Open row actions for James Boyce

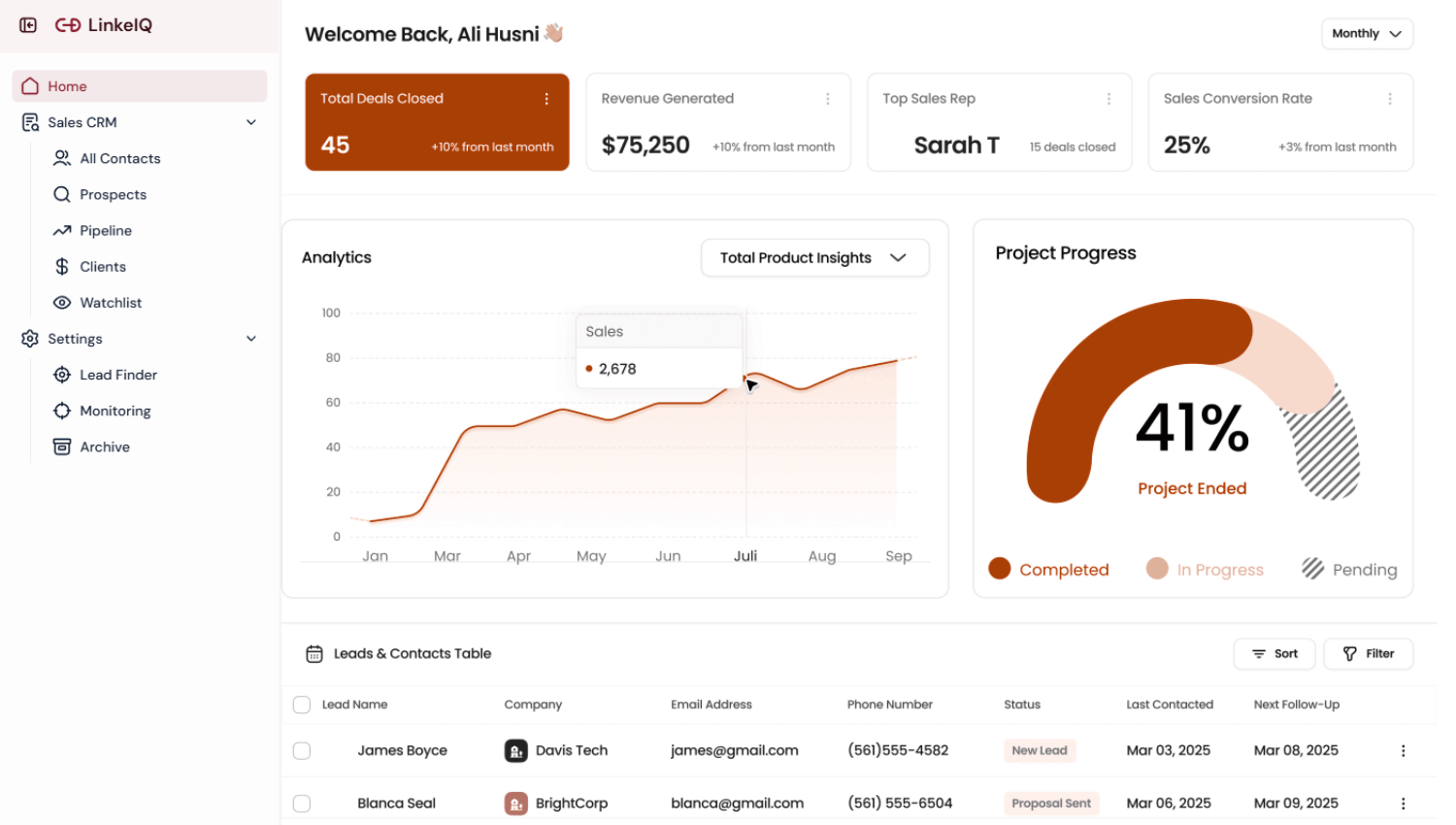(x=1403, y=750)
